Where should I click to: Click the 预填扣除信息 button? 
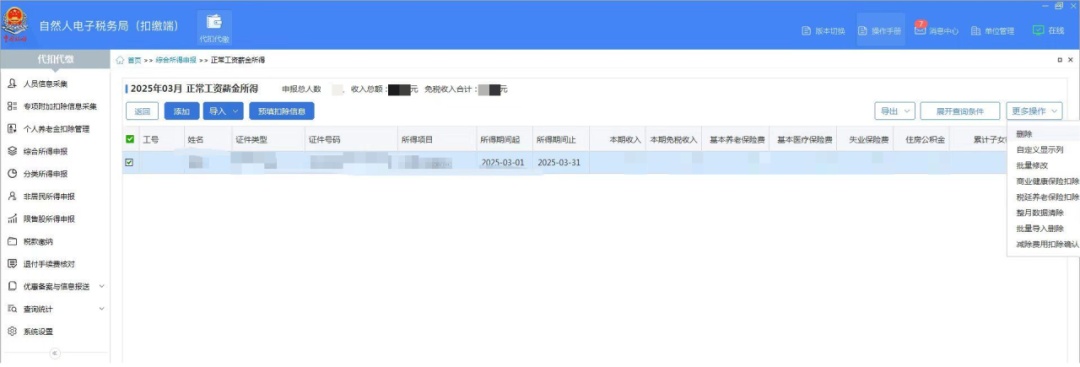(282, 111)
